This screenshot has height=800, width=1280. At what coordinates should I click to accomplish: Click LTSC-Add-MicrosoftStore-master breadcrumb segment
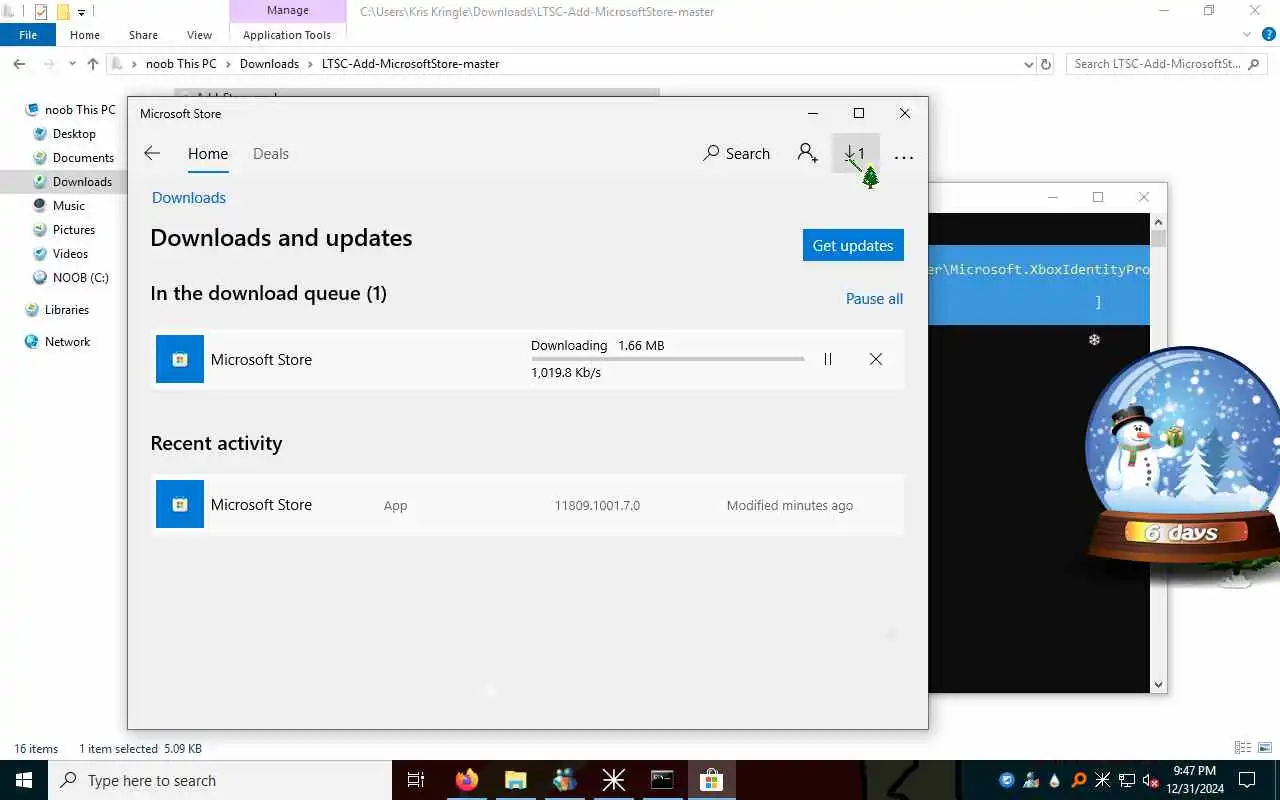pyautogui.click(x=410, y=64)
